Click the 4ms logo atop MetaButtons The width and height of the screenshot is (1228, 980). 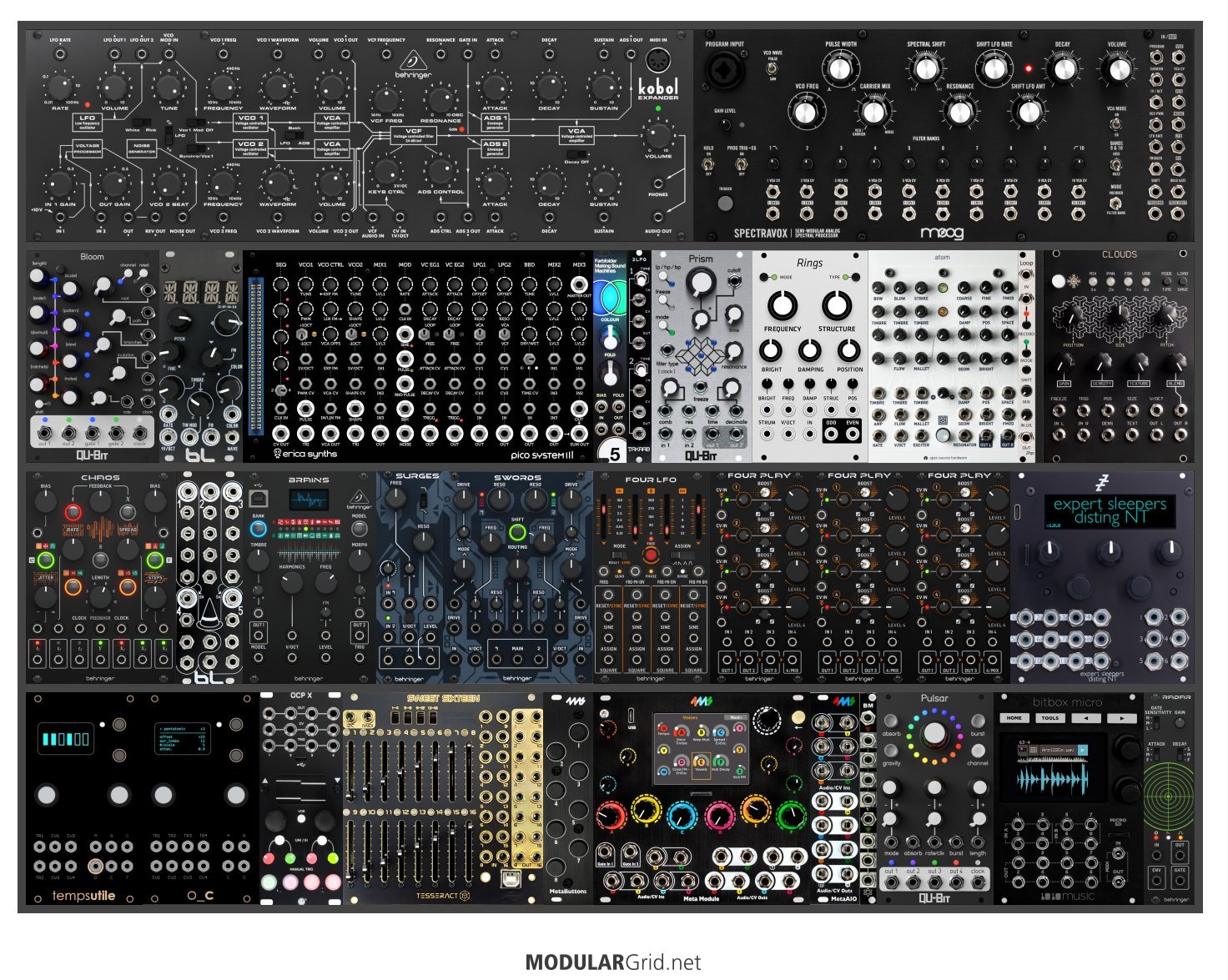(x=574, y=701)
